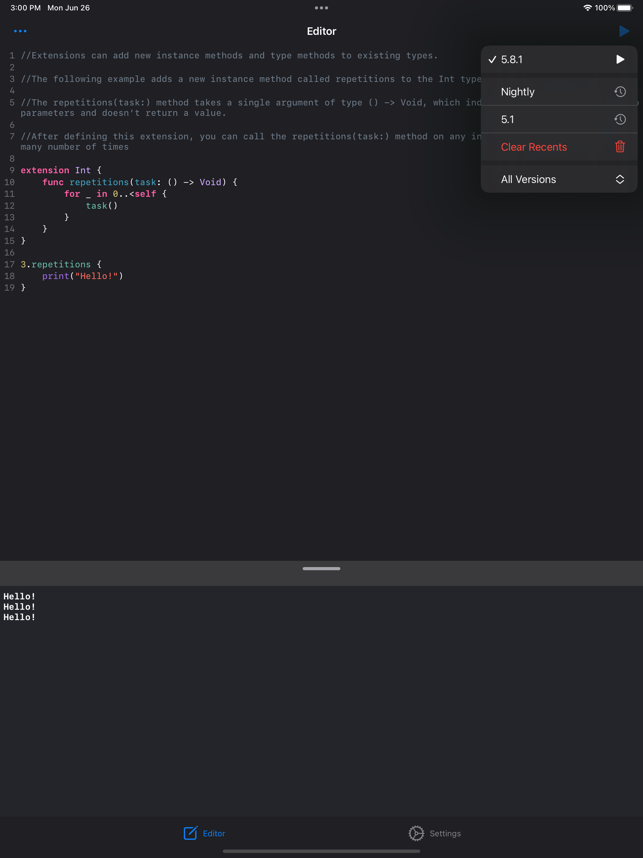Clear Recents in the version menu
Viewport: 643px width, 858px height.
(x=559, y=147)
